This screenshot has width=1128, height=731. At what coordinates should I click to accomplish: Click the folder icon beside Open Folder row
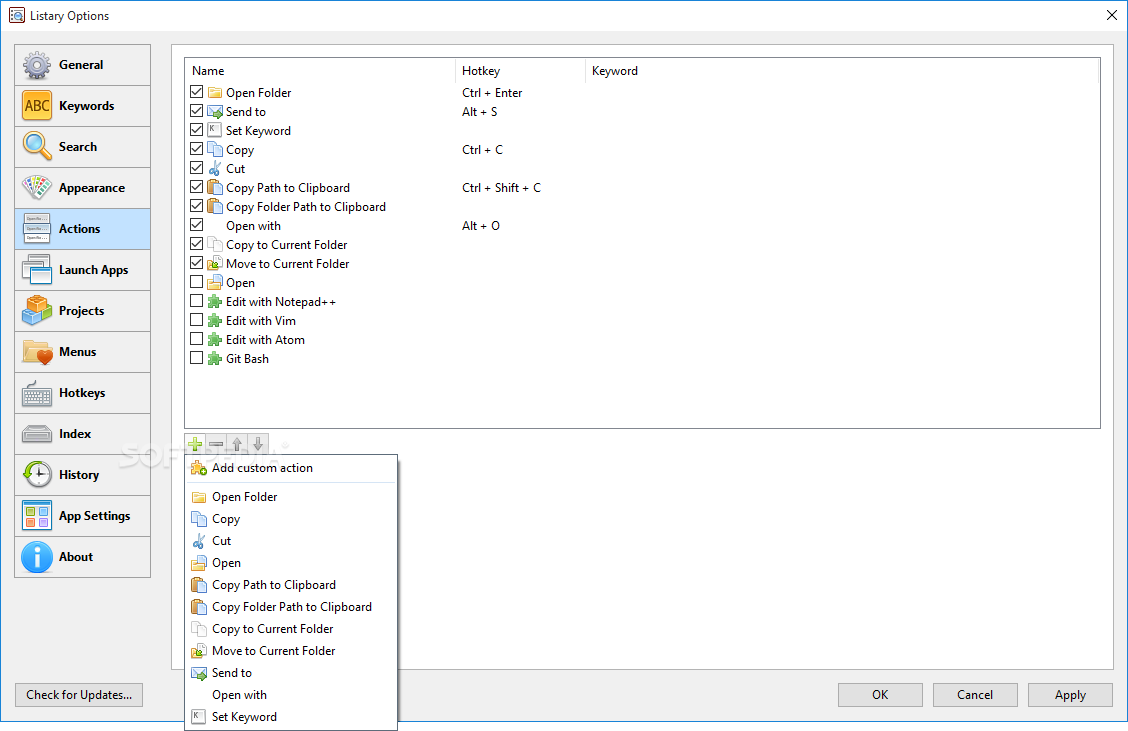click(x=214, y=93)
